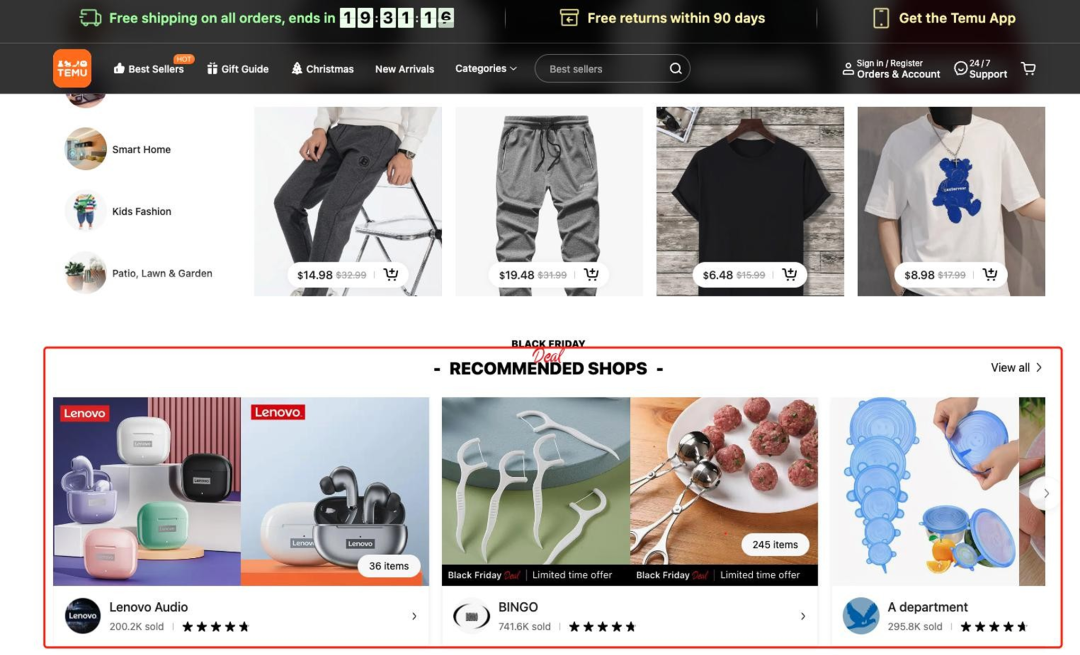1080x655 pixels.
Task: Add $14.98 pants to cart
Action: pyautogui.click(x=391, y=274)
